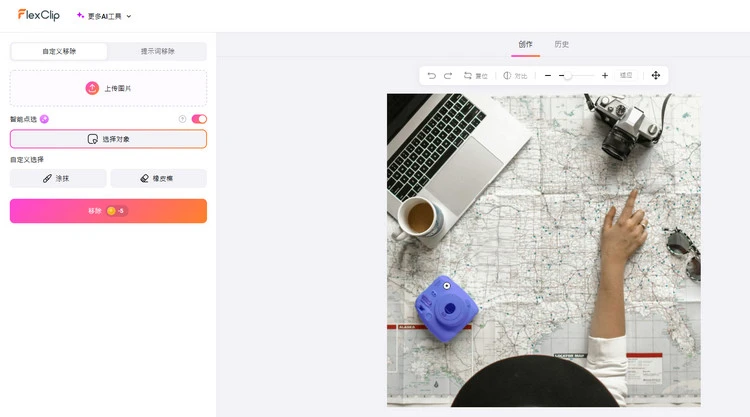
Task: Switch to the 自定义移除 tab
Action: pyautogui.click(x=59, y=51)
